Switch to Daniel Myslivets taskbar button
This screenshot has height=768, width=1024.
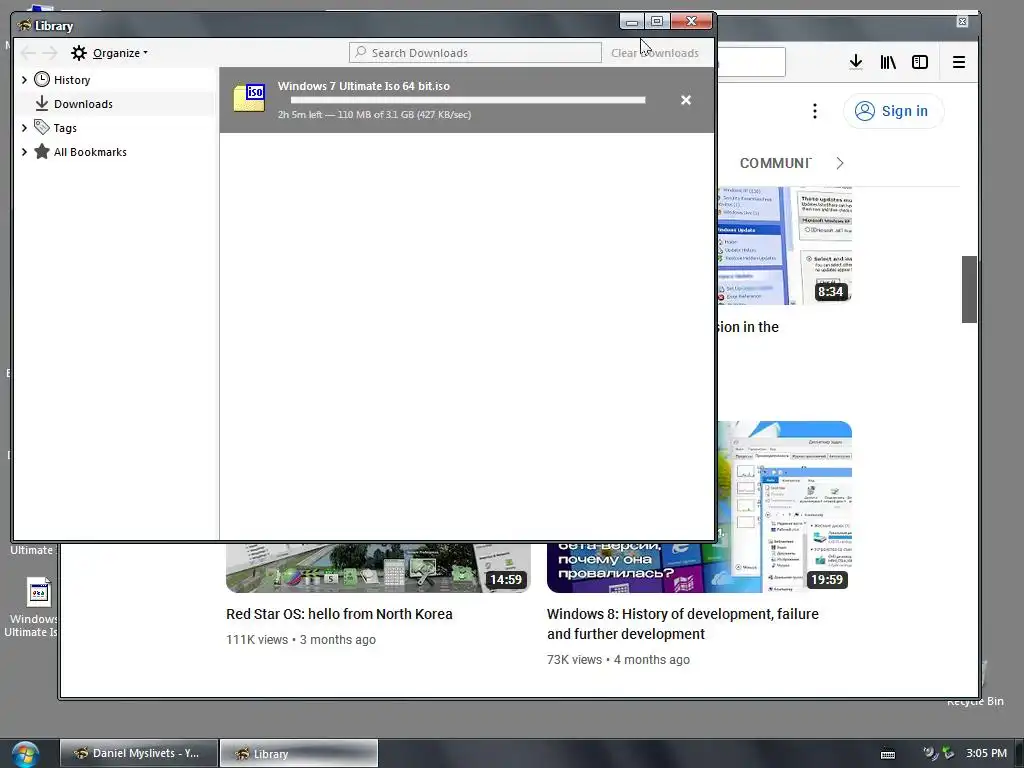138,753
